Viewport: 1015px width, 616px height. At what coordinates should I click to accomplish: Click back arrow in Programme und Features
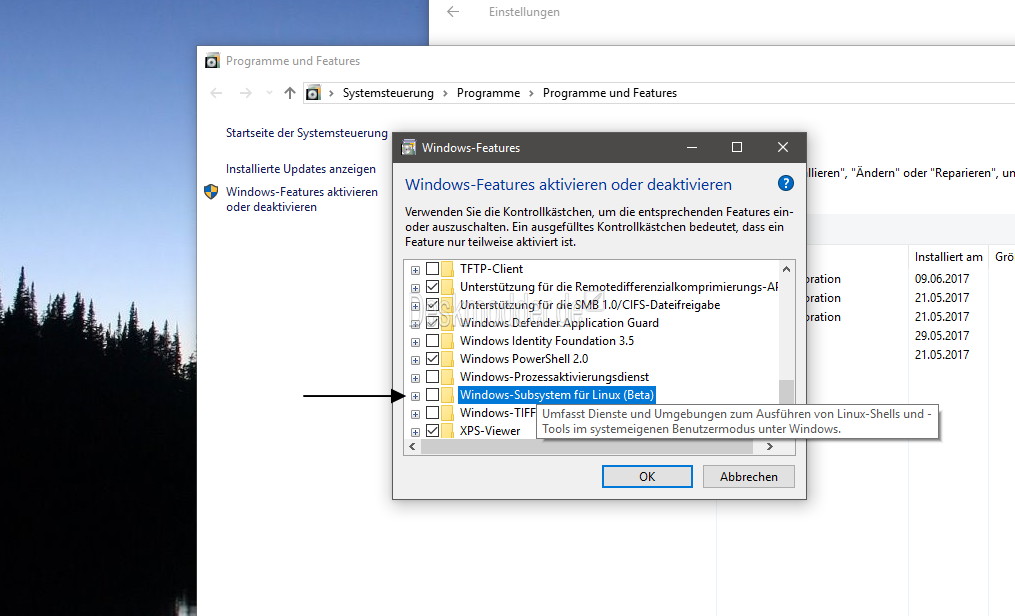(216, 93)
